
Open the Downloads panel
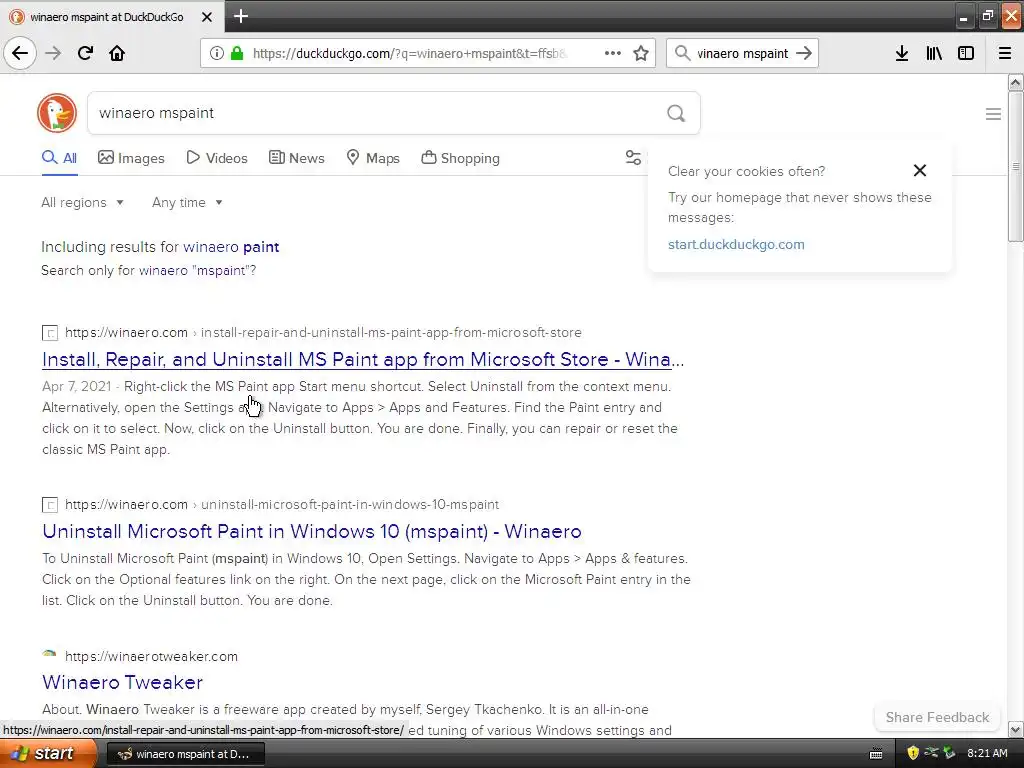point(902,53)
